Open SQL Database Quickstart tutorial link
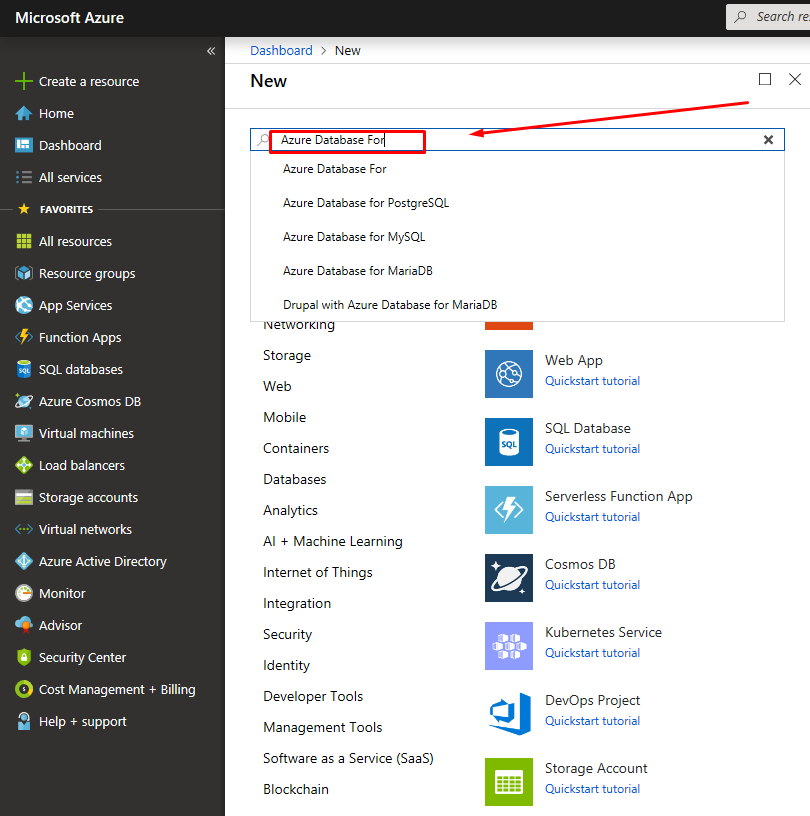810x816 pixels. (592, 449)
